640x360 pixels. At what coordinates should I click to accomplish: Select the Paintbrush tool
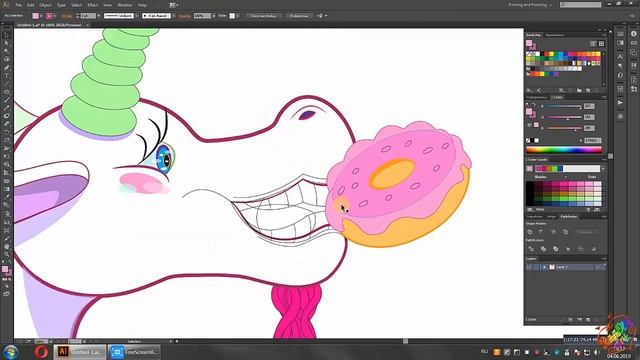point(7,100)
